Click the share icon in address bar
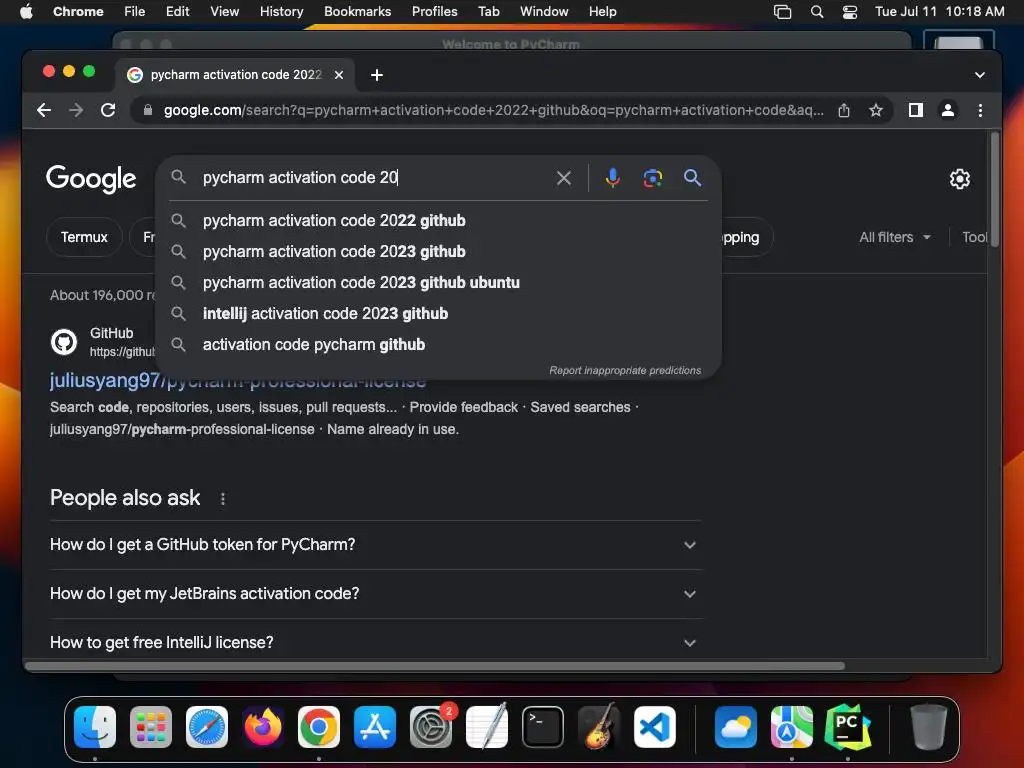1024x768 pixels. point(844,110)
